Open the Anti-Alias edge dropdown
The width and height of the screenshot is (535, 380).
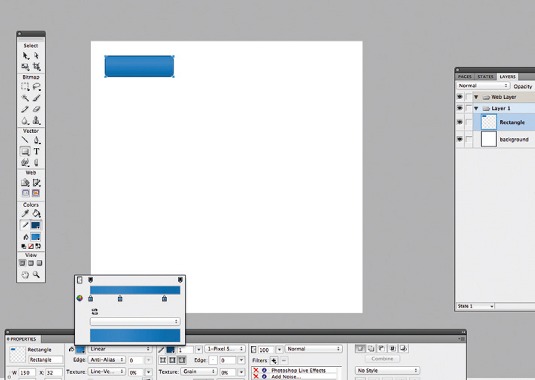tap(107, 360)
